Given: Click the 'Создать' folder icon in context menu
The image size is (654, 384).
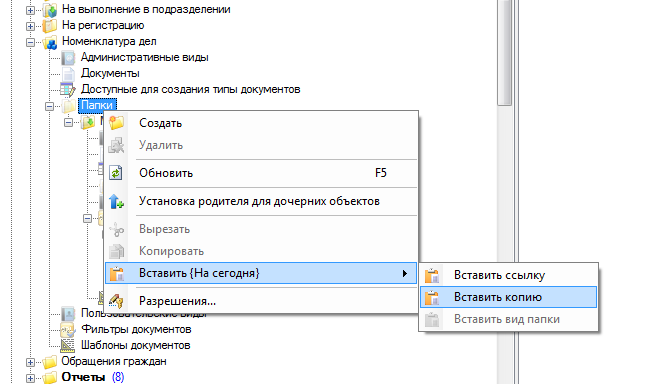Looking at the screenshot, I should point(116,123).
